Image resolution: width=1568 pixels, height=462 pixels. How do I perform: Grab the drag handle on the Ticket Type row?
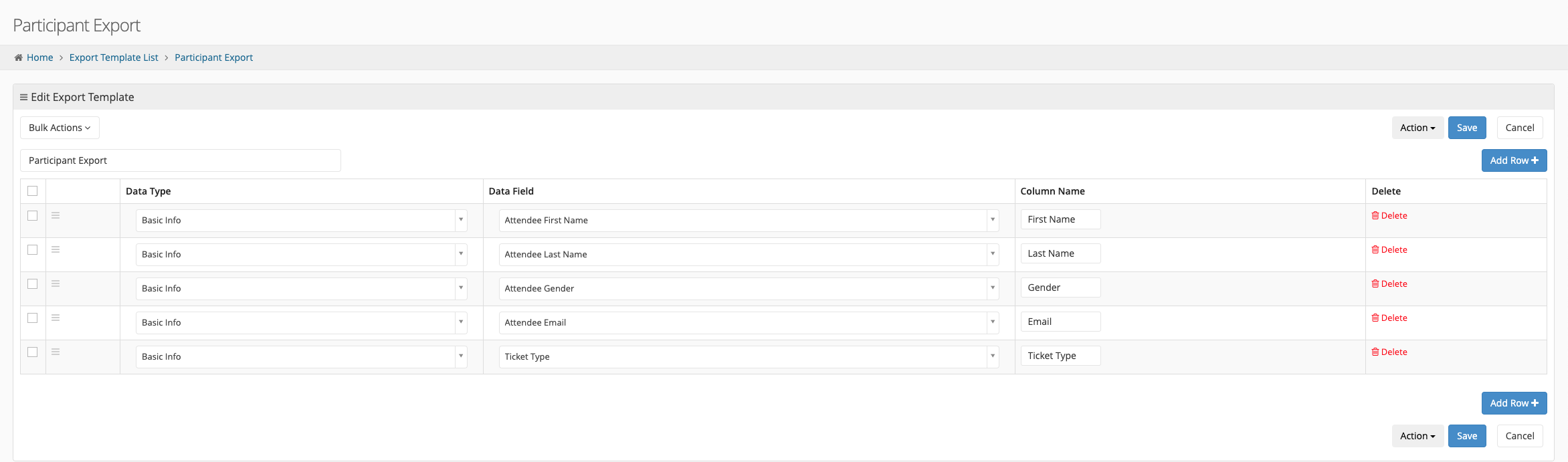(x=56, y=352)
